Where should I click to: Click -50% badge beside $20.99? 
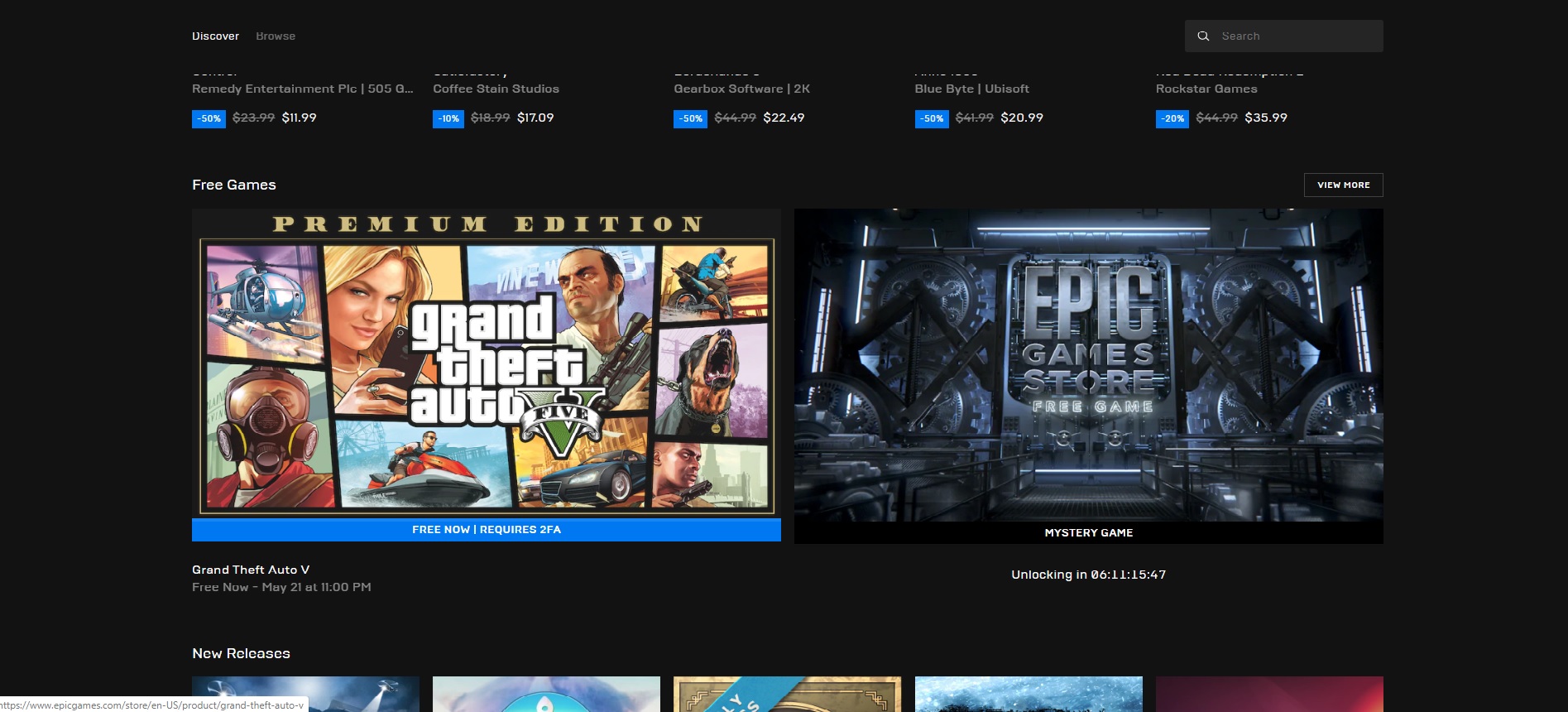coord(932,118)
